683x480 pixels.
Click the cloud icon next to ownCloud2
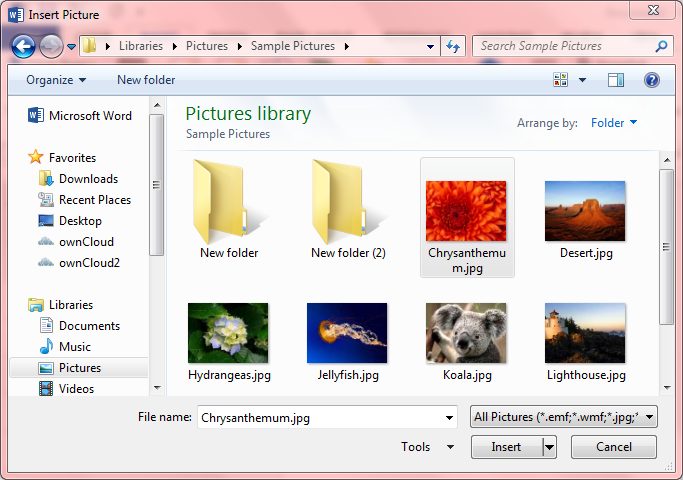46,262
